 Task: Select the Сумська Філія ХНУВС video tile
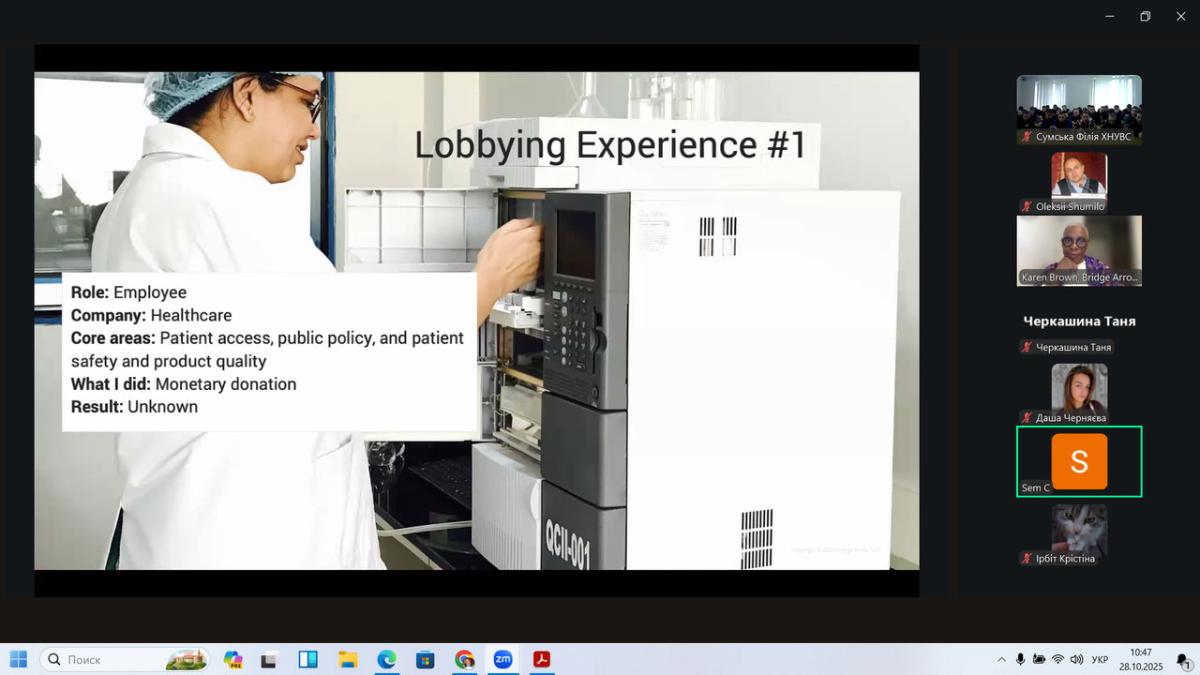click(x=1079, y=110)
